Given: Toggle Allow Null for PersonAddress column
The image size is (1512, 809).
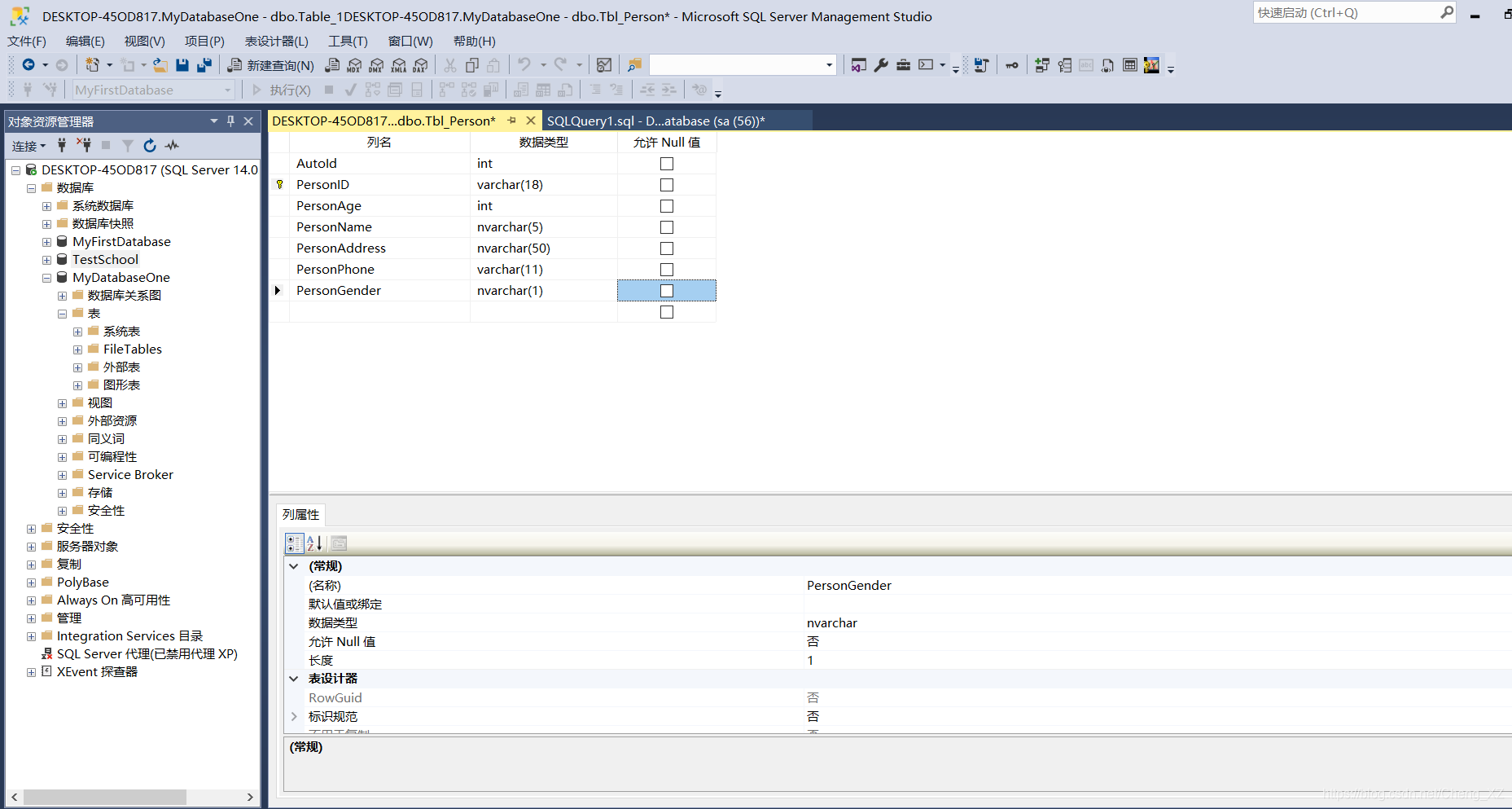Looking at the screenshot, I should [667, 248].
